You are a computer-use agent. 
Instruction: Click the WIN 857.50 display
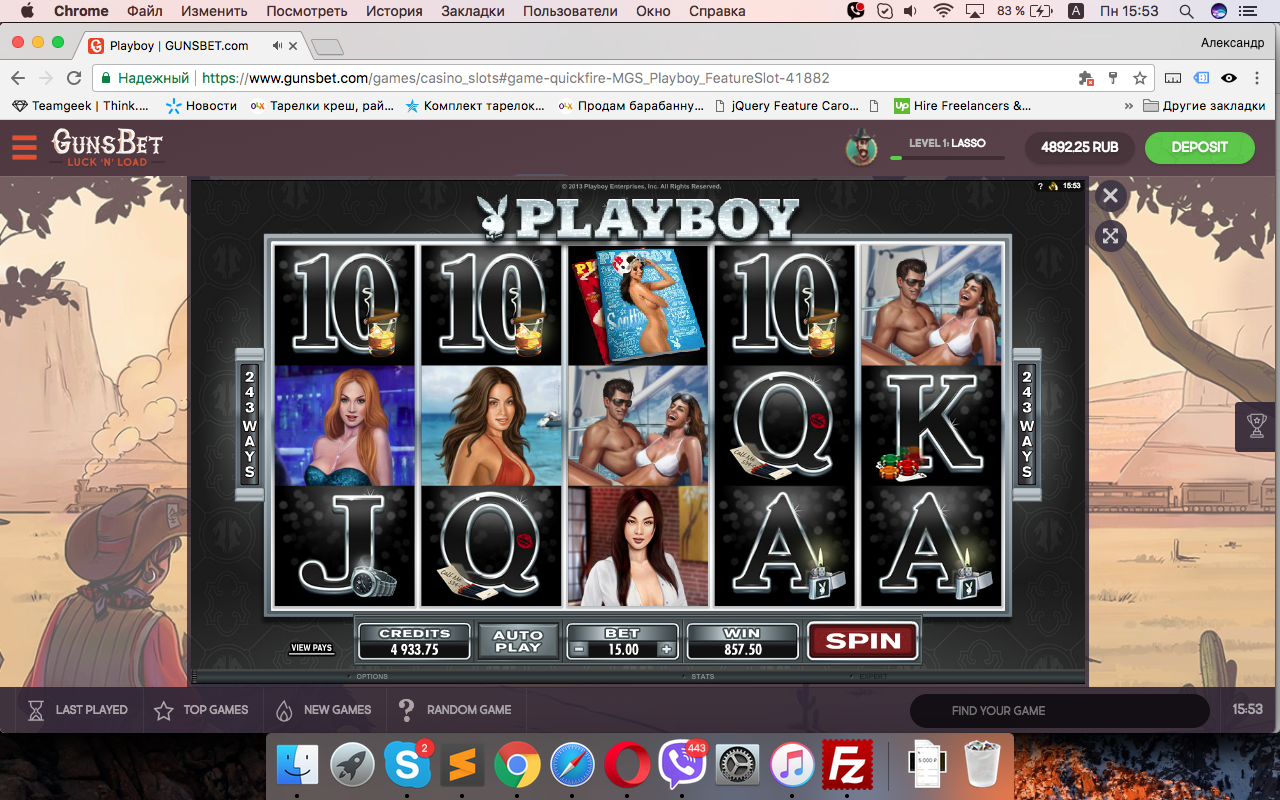click(742, 641)
